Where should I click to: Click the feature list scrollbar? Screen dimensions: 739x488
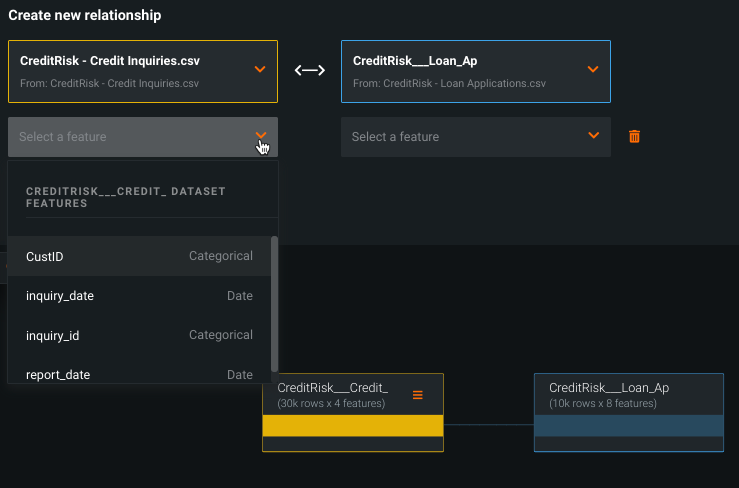coord(274,300)
